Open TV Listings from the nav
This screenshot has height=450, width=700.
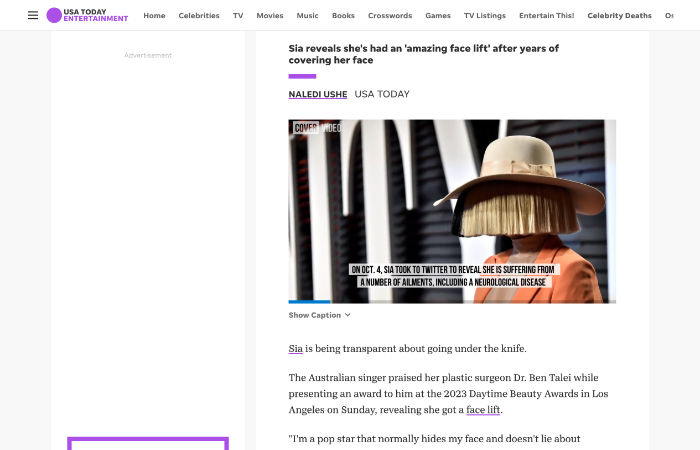(x=485, y=16)
